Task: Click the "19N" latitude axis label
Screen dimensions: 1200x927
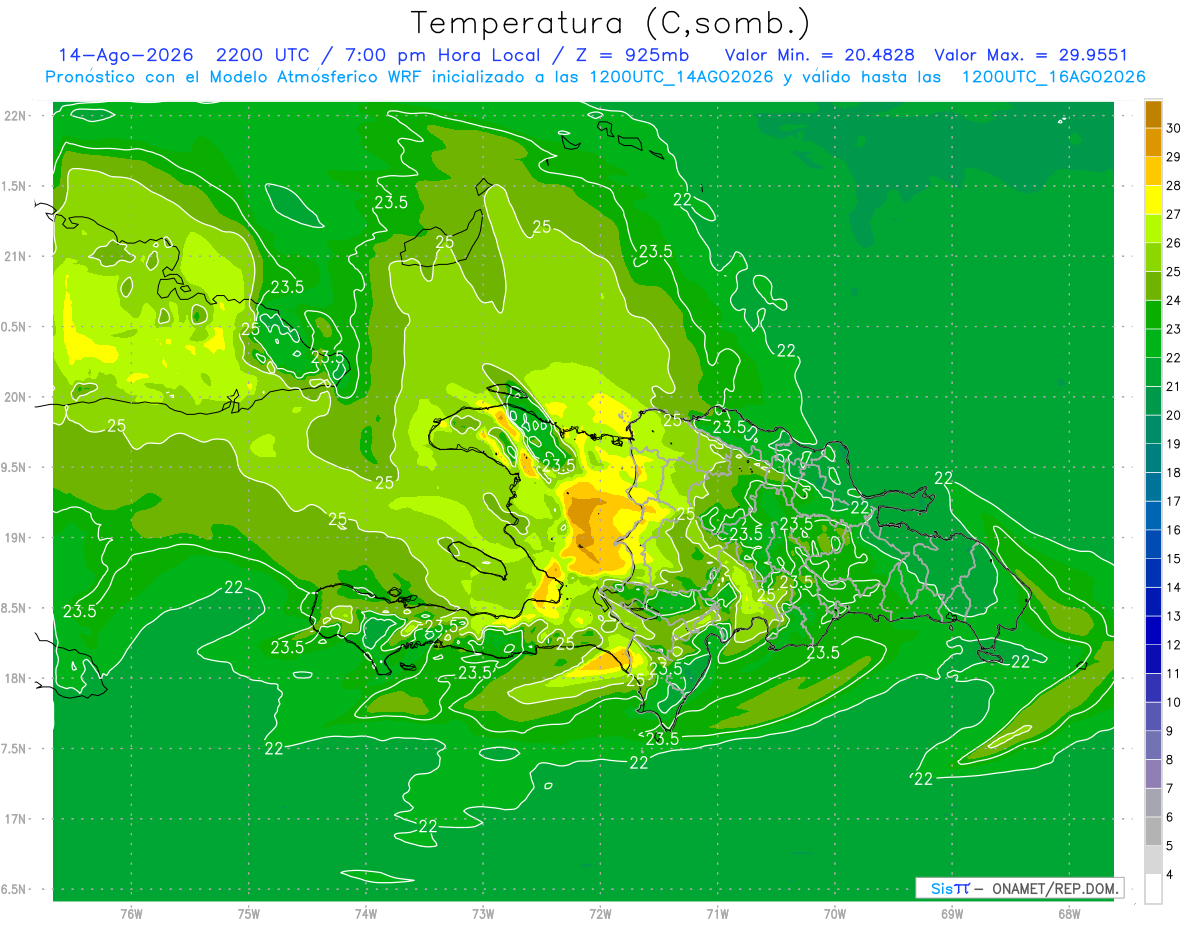Action: click(x=14, y=538)
